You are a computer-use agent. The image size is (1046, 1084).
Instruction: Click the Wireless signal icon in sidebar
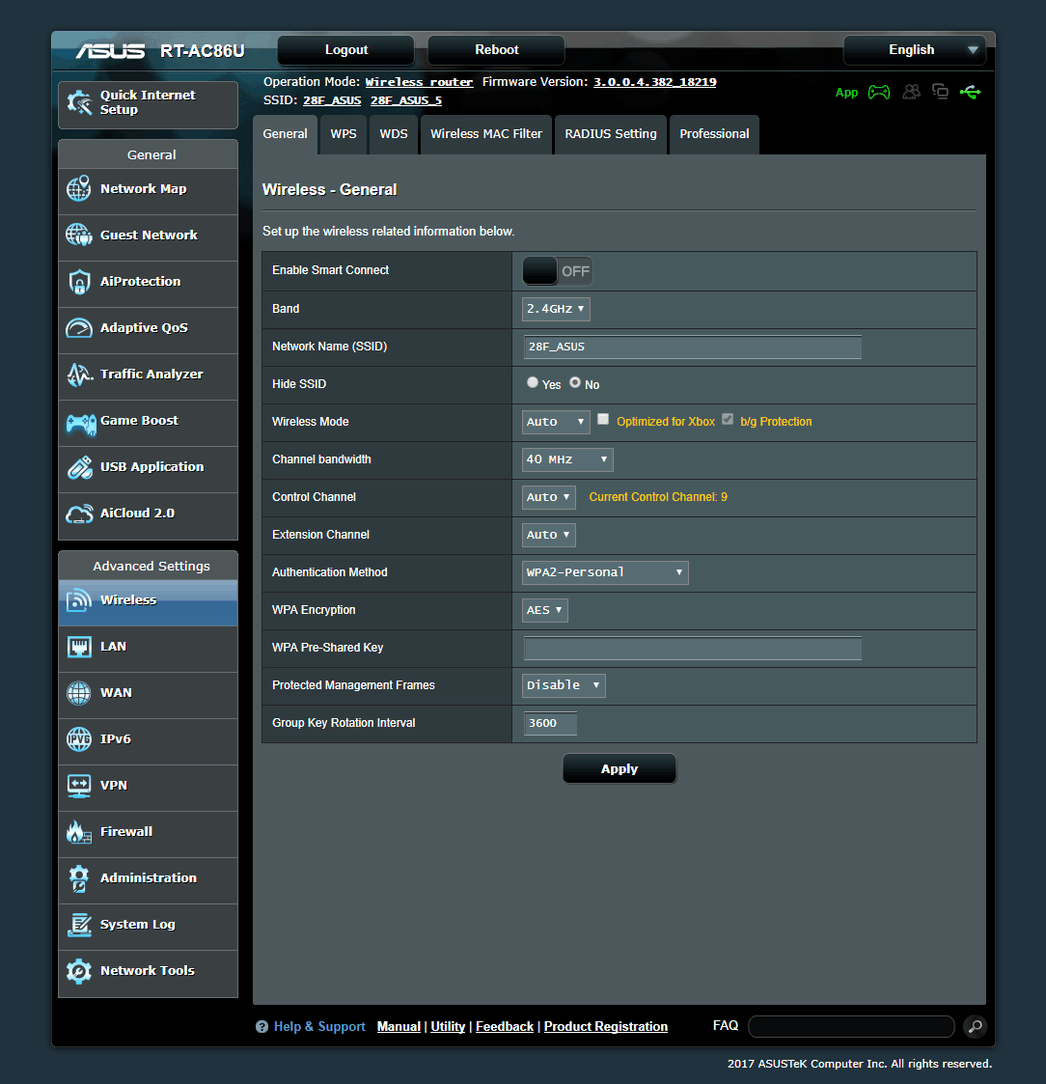79,601
